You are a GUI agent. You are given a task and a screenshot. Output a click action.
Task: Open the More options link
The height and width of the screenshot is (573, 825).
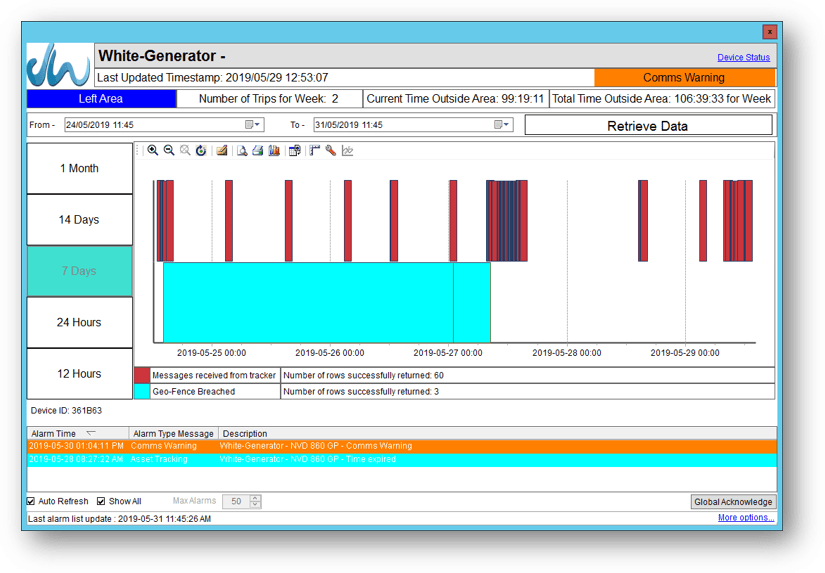click(746, 518)
